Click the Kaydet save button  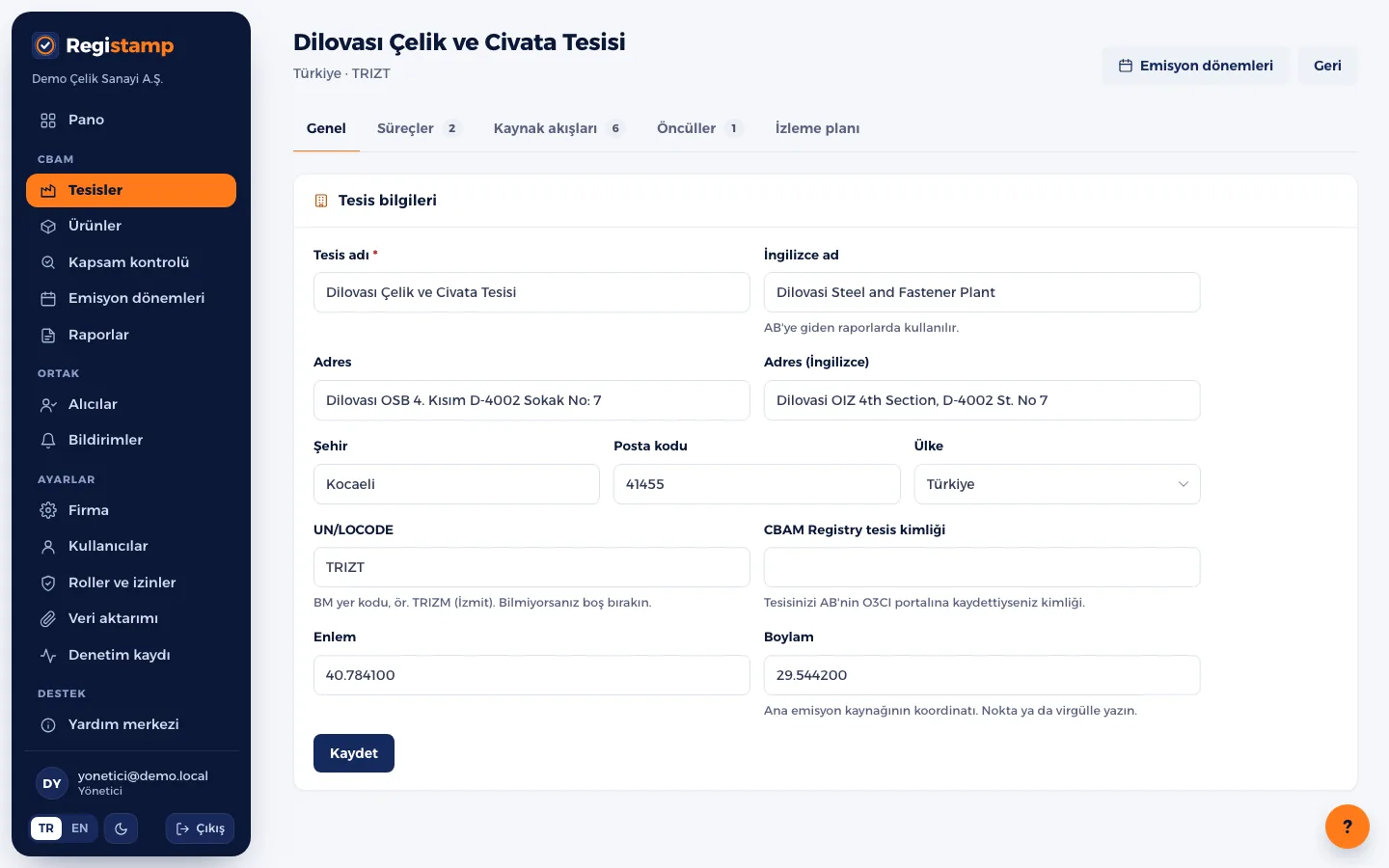354,753
